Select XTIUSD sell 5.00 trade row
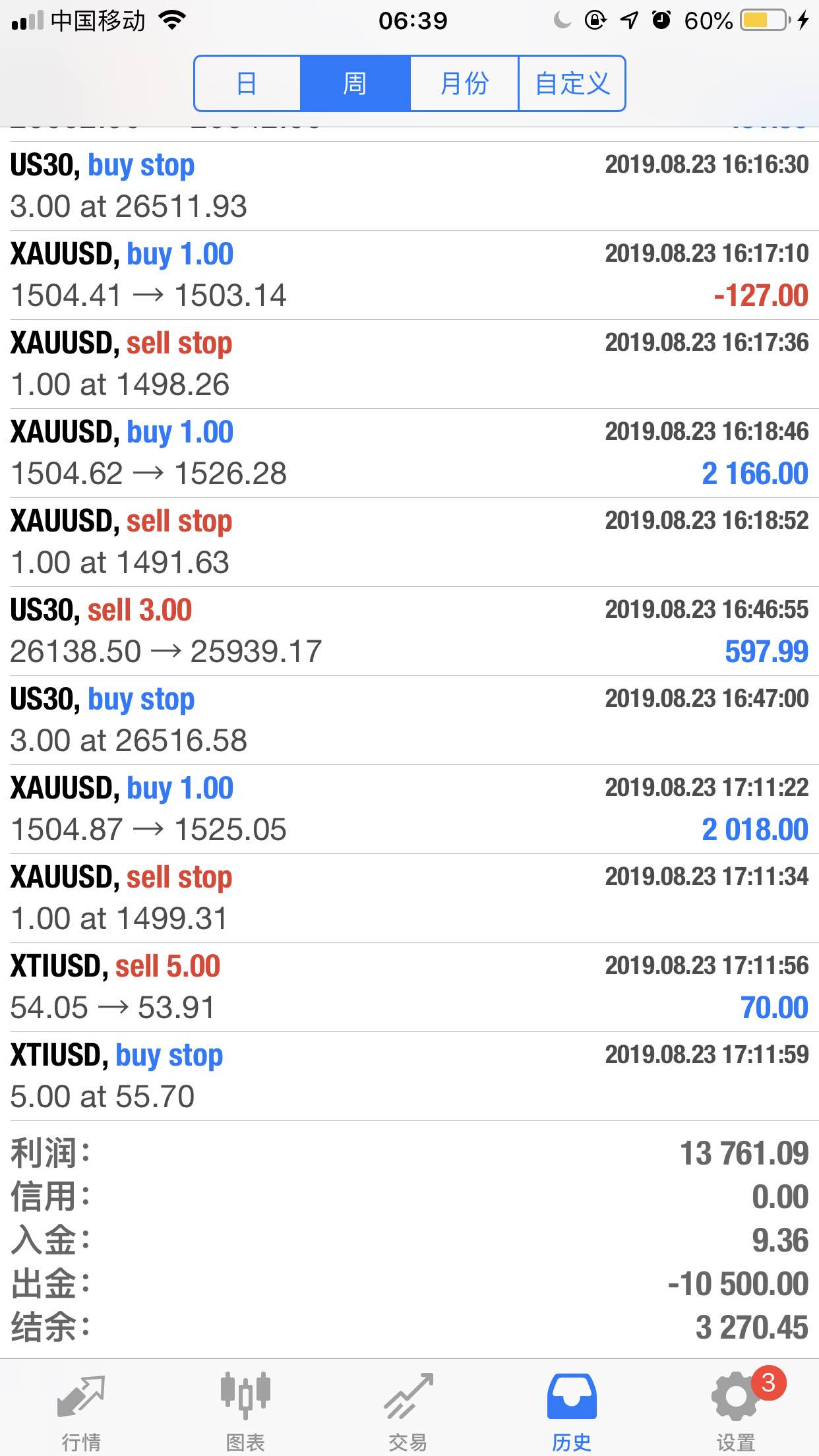This screenshot has height=1456, width=819. coord(409,987)
